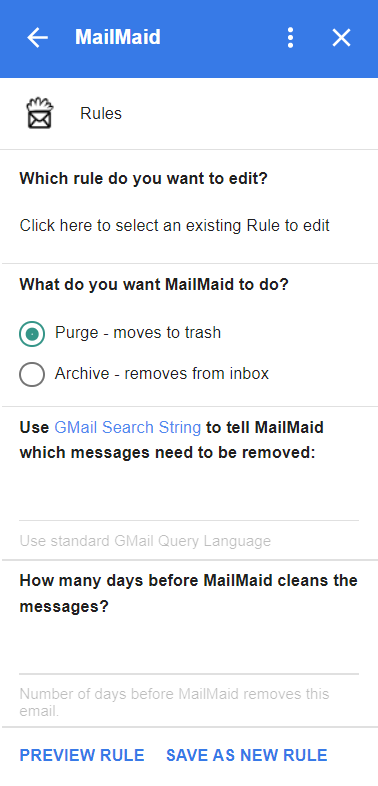378x786 pixels.
Task: Click the 'Use standard GMail Query Language' hint
Action: (145, 541)
